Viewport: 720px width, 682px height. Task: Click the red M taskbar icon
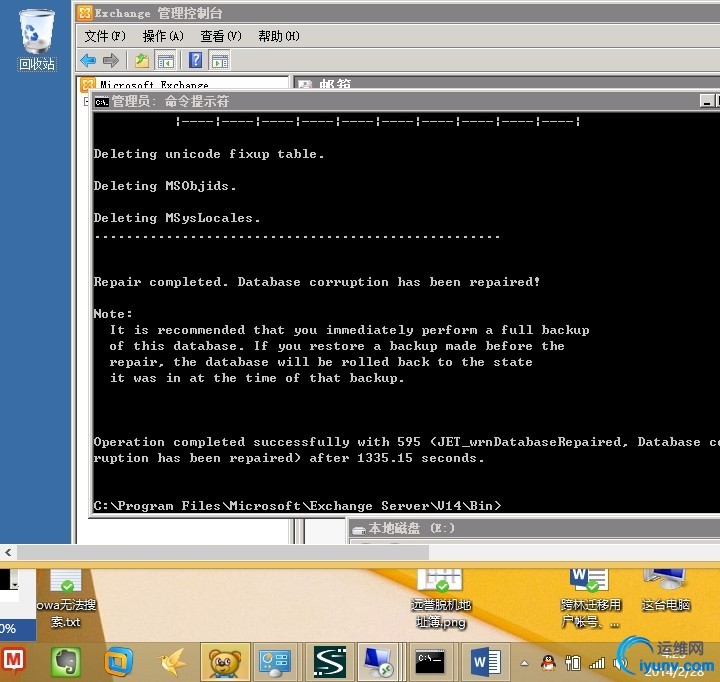13,661
